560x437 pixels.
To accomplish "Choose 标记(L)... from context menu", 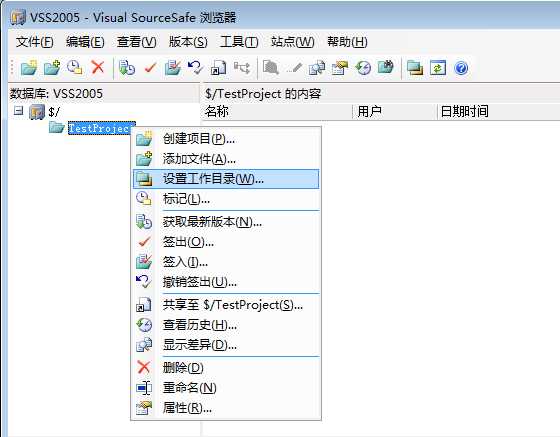I will click(226, 199).
